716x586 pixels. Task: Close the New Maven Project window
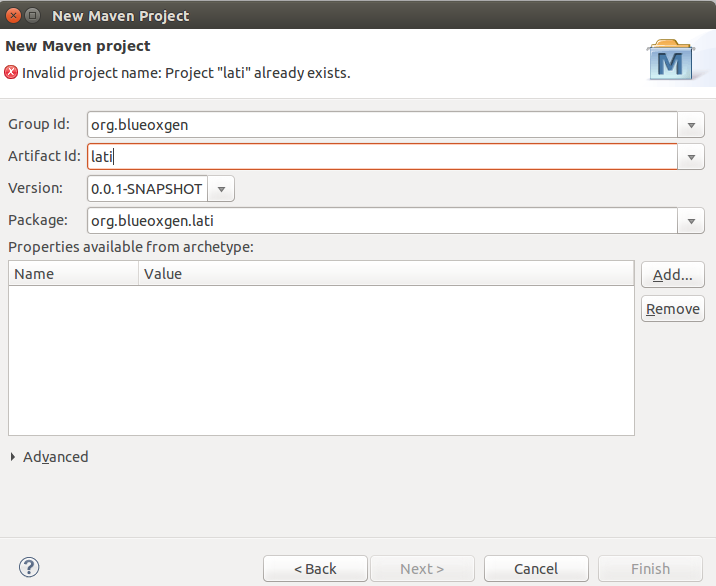pyautogui.click(x=14, y=15)
